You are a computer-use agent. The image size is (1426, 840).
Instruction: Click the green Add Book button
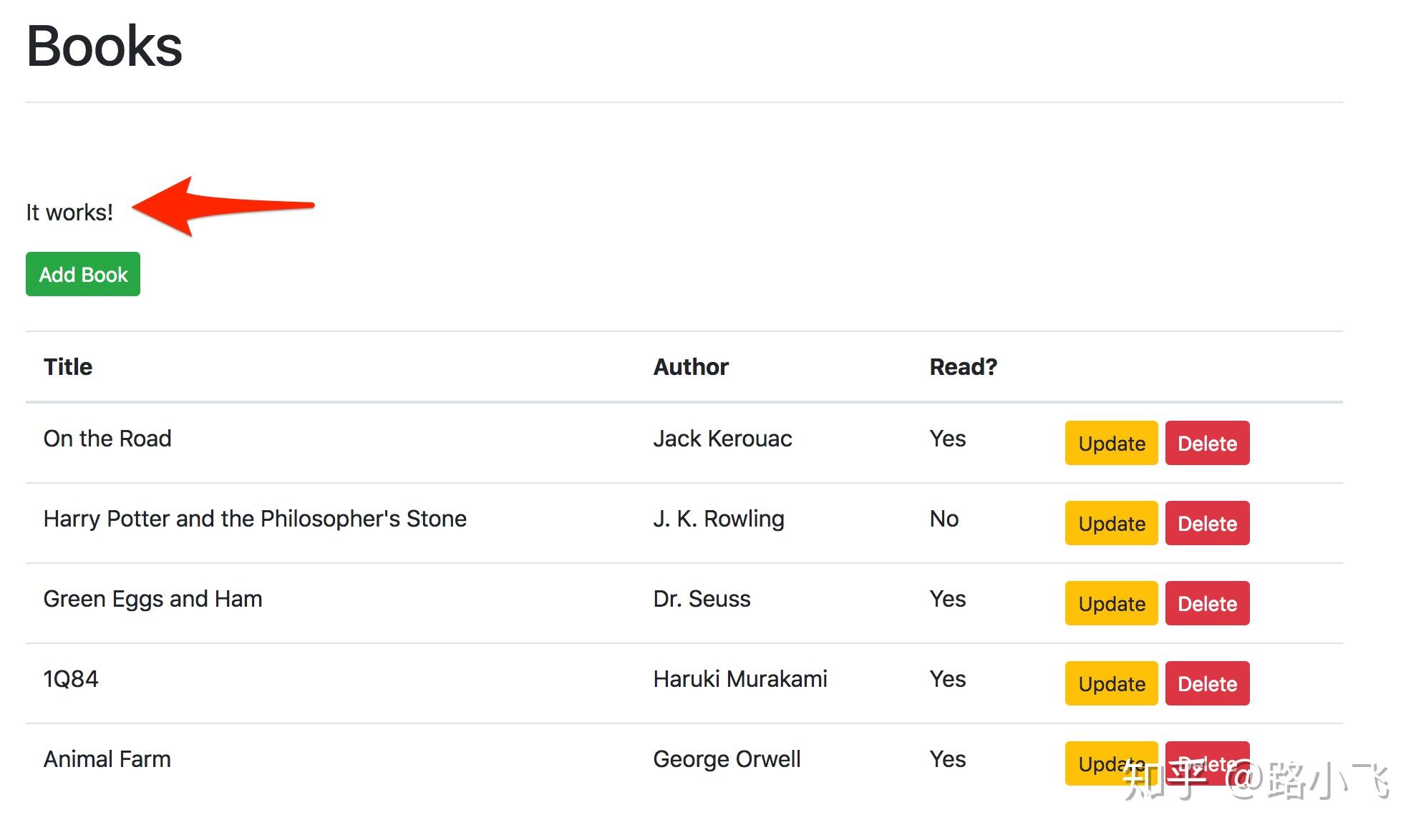(83, 274)
